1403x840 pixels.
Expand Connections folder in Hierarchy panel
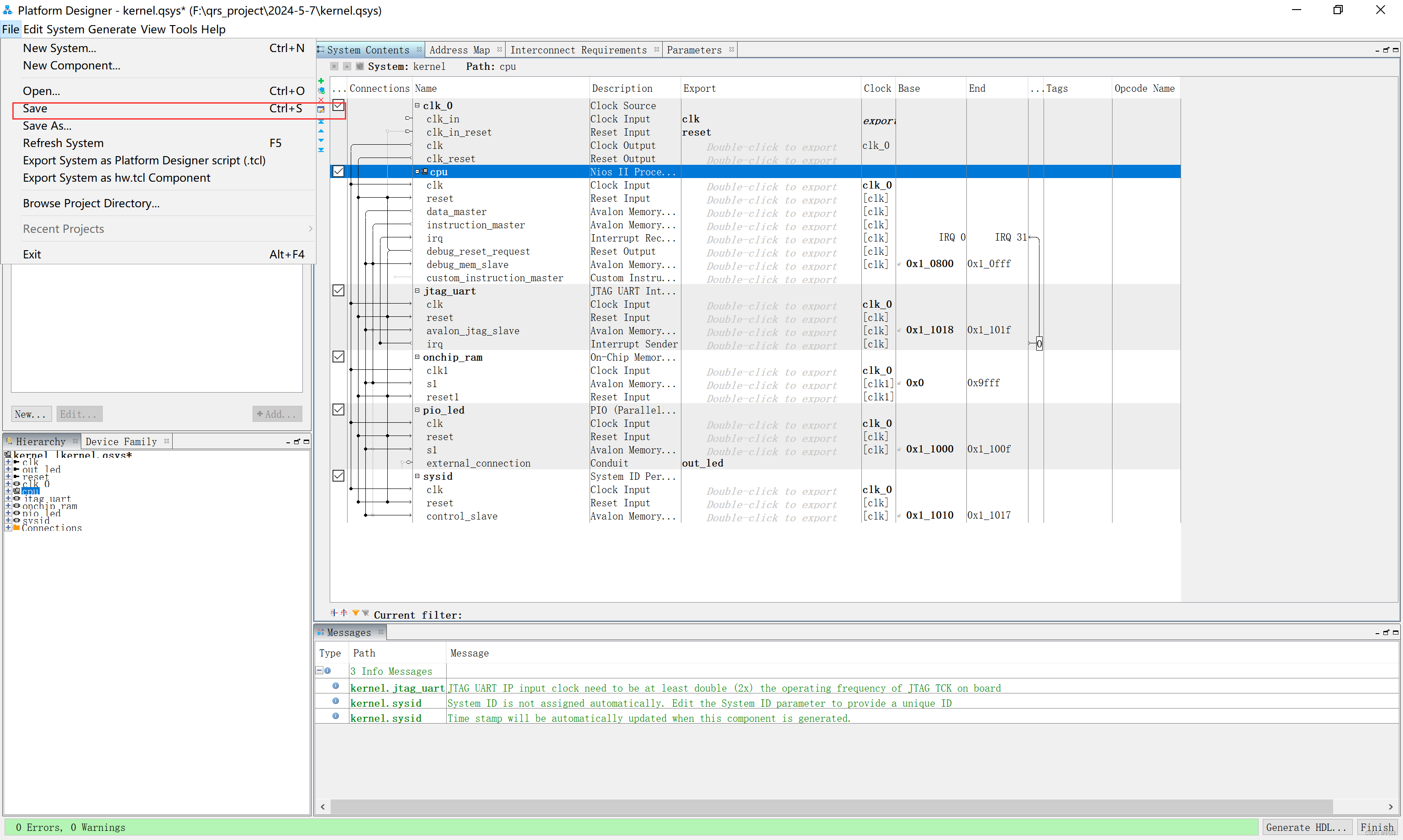click(8, 528)
